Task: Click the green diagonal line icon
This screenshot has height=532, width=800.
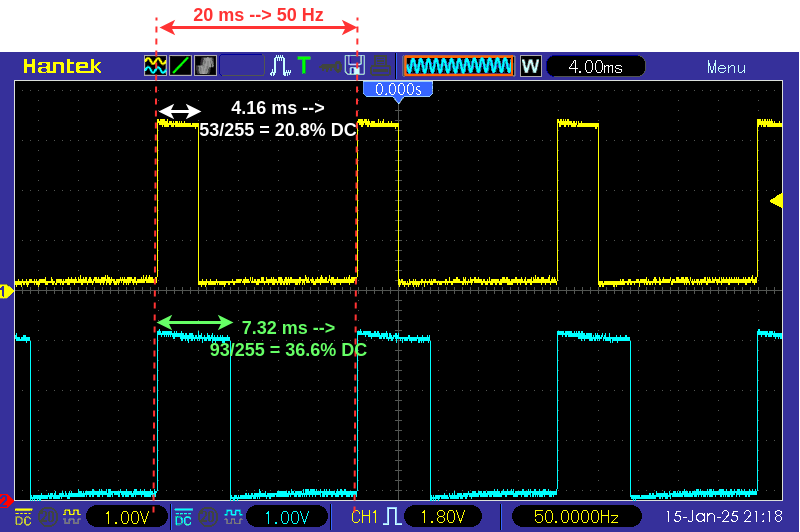Action: coord(180,66)
